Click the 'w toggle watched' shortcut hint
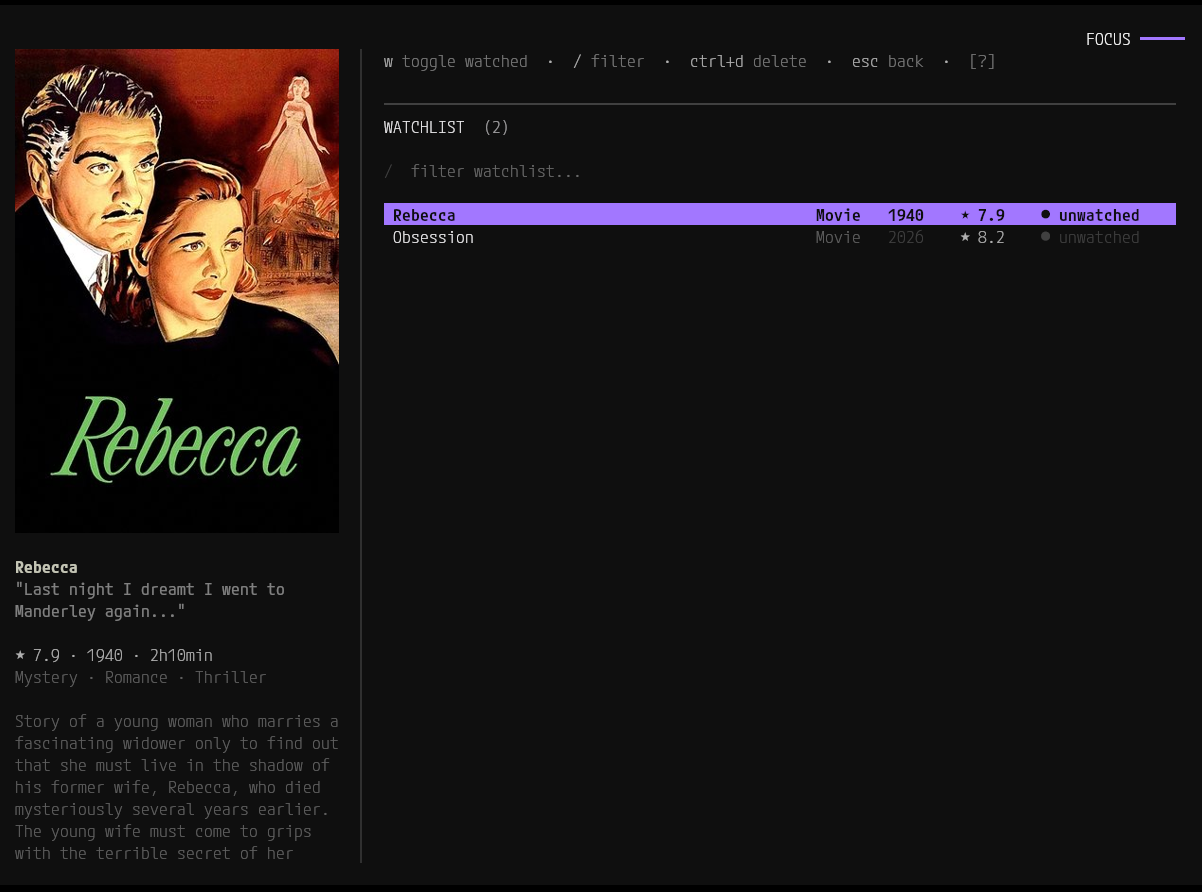Image resolution: width=1202 pixels, height=892 pixels. point(456,62)
